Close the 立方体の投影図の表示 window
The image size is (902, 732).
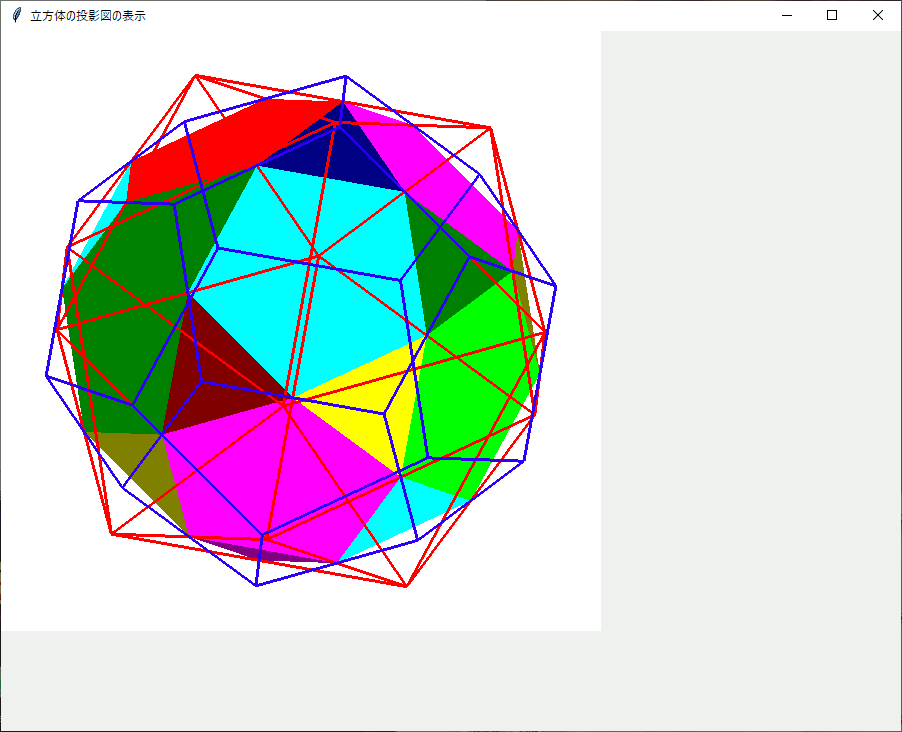click(878, 16)
